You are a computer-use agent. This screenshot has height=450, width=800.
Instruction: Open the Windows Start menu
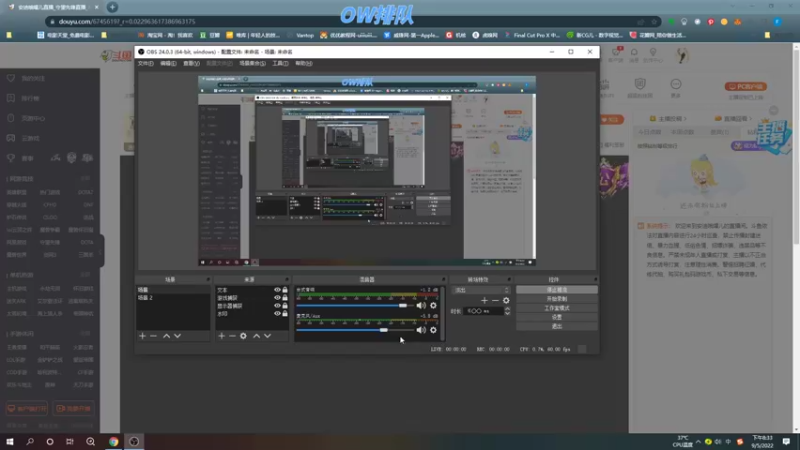pos(10,441)
